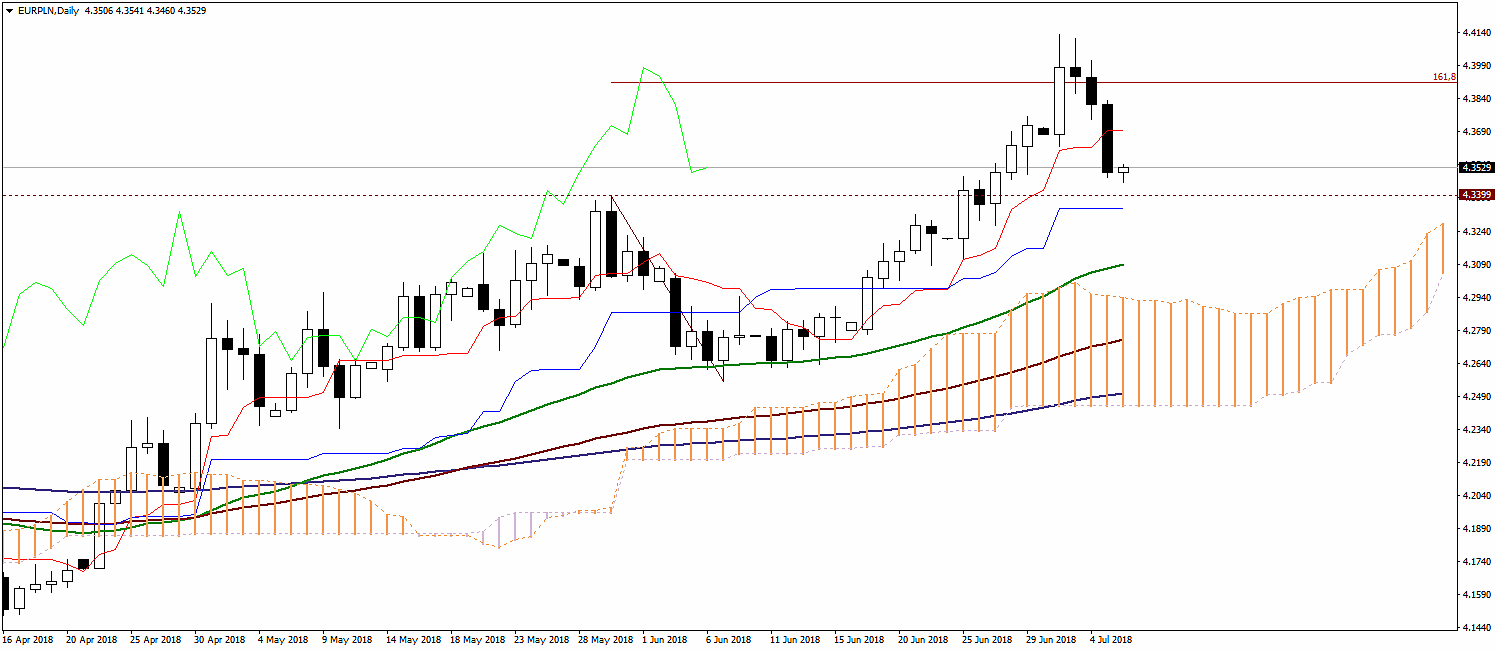1497x651 pixels.
Task: Click the small triangle before EURPLN,Daily
Action: pyautogui.click(x=9, y=10)
